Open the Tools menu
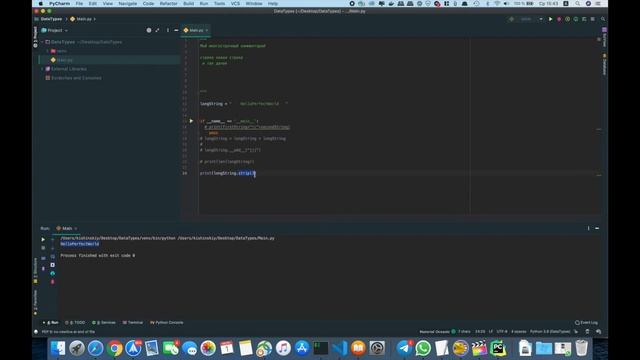Image resolution: width=640 pixels, height=360 pixels. pyautogui.click(x=220, y=4)
